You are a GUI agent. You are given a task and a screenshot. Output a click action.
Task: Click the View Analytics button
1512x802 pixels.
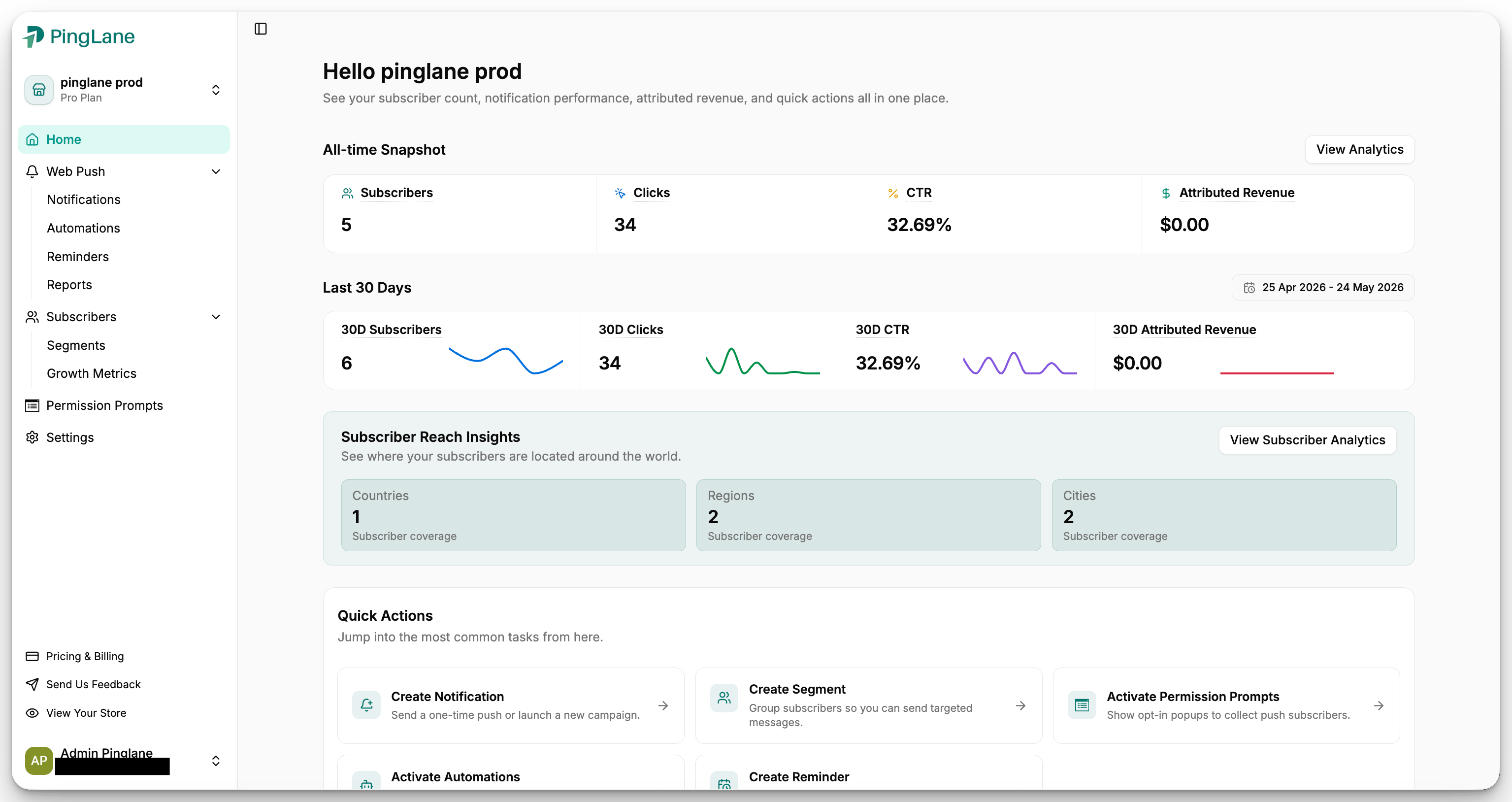click(x=1359, y=150)
